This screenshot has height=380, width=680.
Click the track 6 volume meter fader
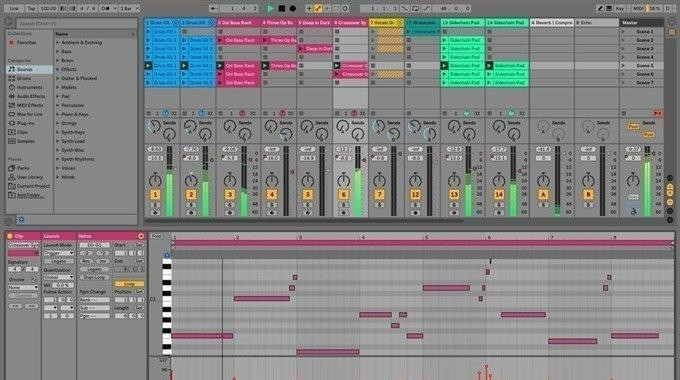[x=358, y=181]
